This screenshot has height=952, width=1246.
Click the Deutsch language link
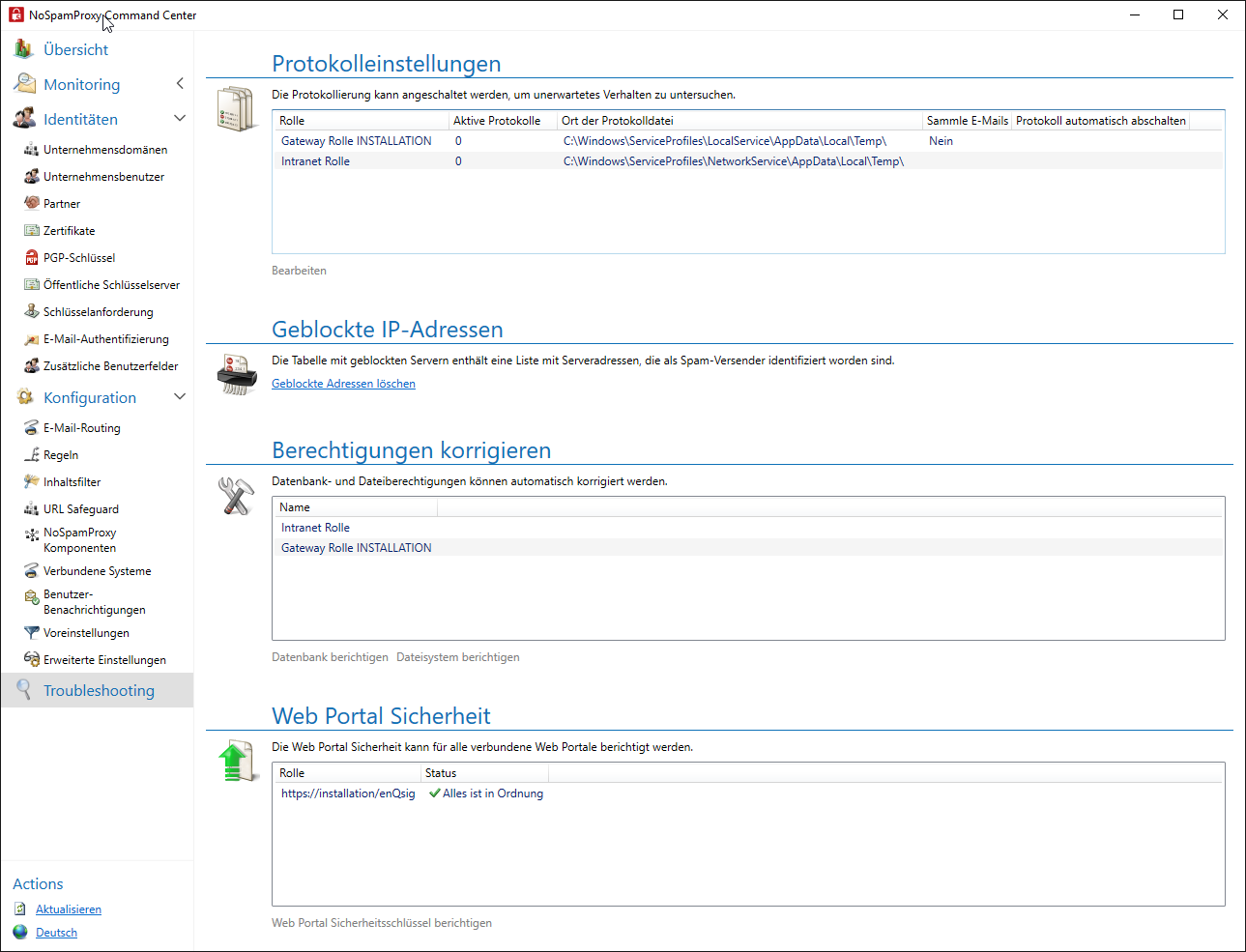(x=56, y=933)
